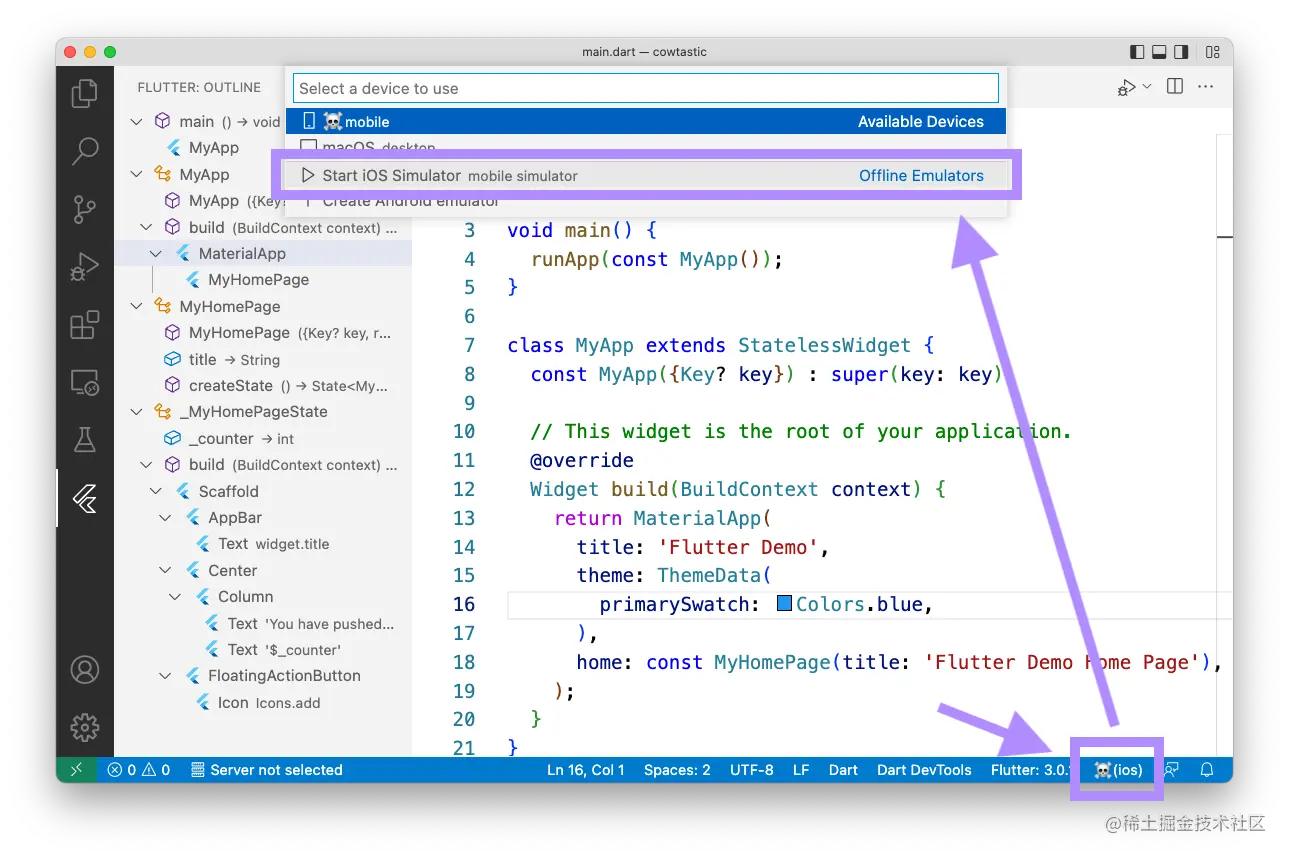Select the MaterialApp row in Flutter outline
The image size is (1289, 857).
(263, 254)
